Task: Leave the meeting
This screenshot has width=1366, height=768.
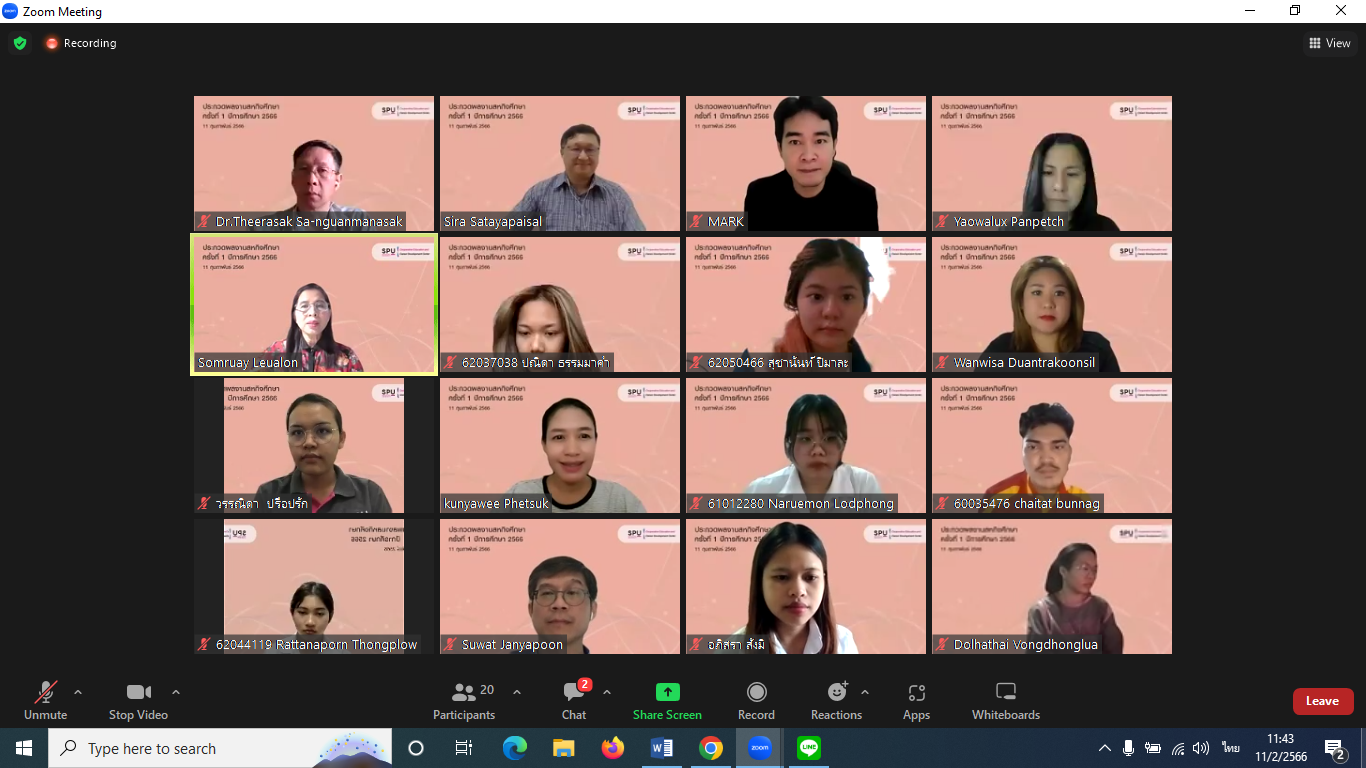Action: pos(1322,701)
